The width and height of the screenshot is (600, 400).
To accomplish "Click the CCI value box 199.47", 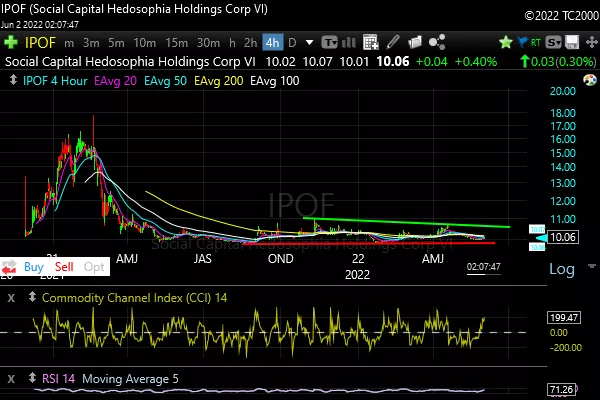I will pos(564,317).
